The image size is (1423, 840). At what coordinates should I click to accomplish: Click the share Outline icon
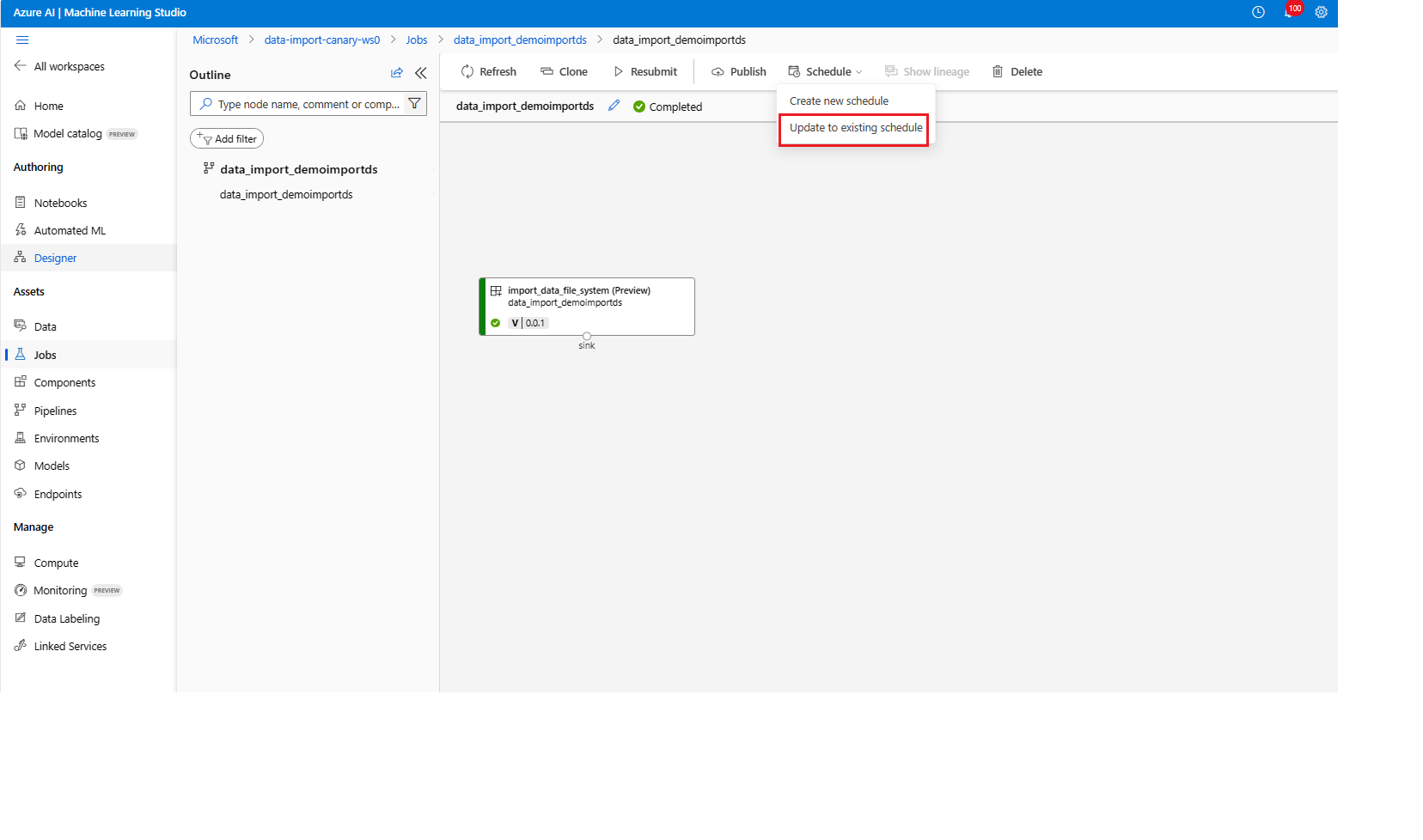tap(396, 73)
